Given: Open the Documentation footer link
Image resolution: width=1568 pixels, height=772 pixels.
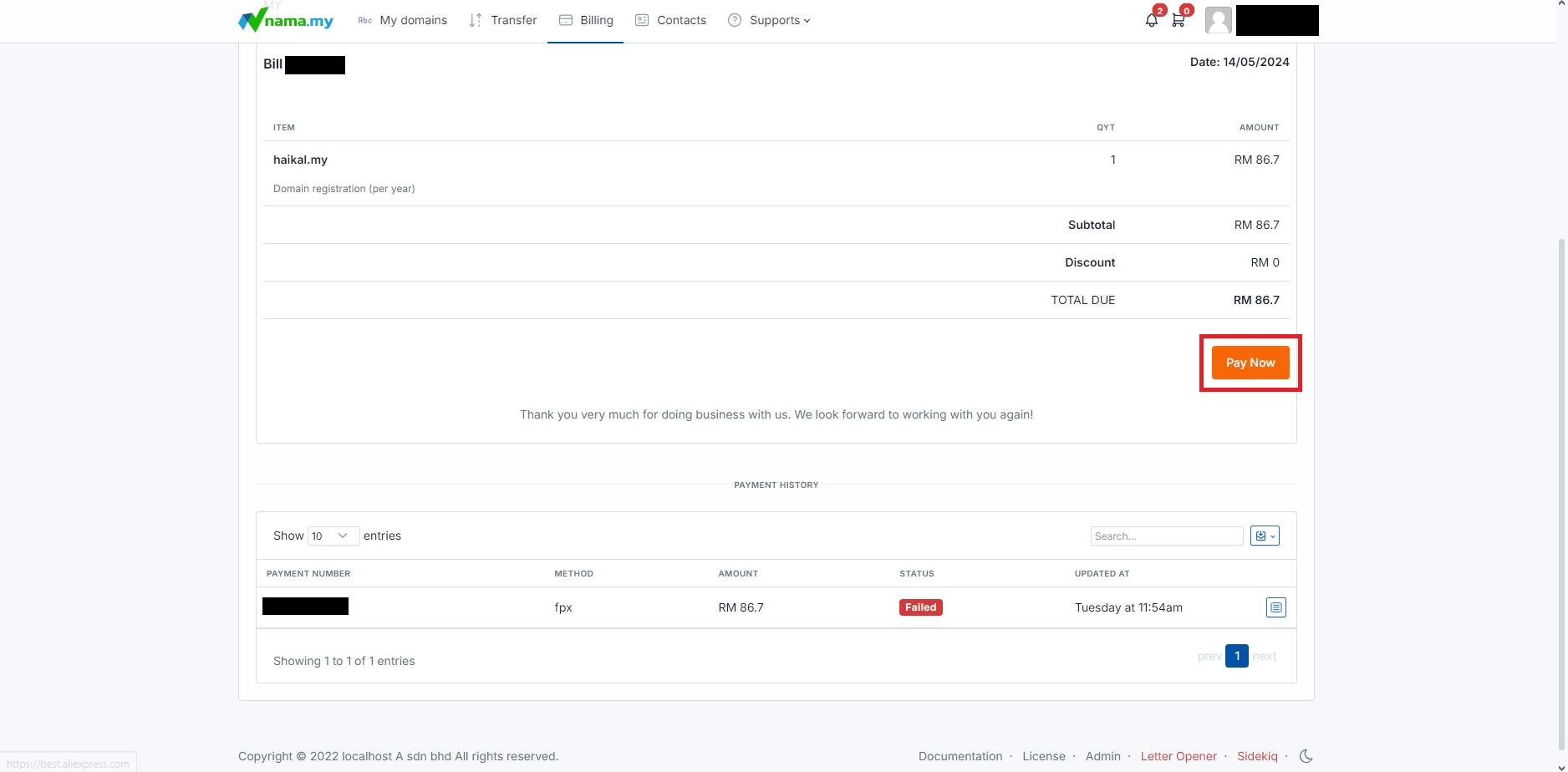Looking at the screenshot, I should pyautogui.click(x=960, y=756).
